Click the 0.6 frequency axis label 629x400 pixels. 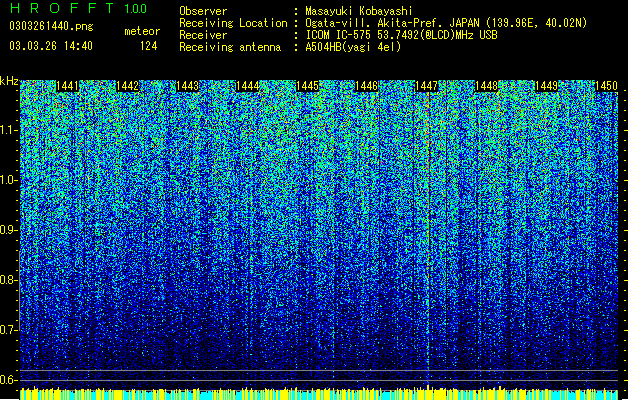[8, 380]
